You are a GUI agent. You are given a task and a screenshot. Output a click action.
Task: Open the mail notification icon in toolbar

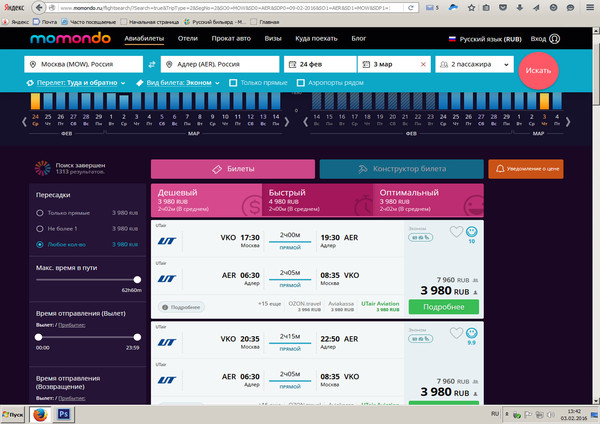[x=432, y=8]
